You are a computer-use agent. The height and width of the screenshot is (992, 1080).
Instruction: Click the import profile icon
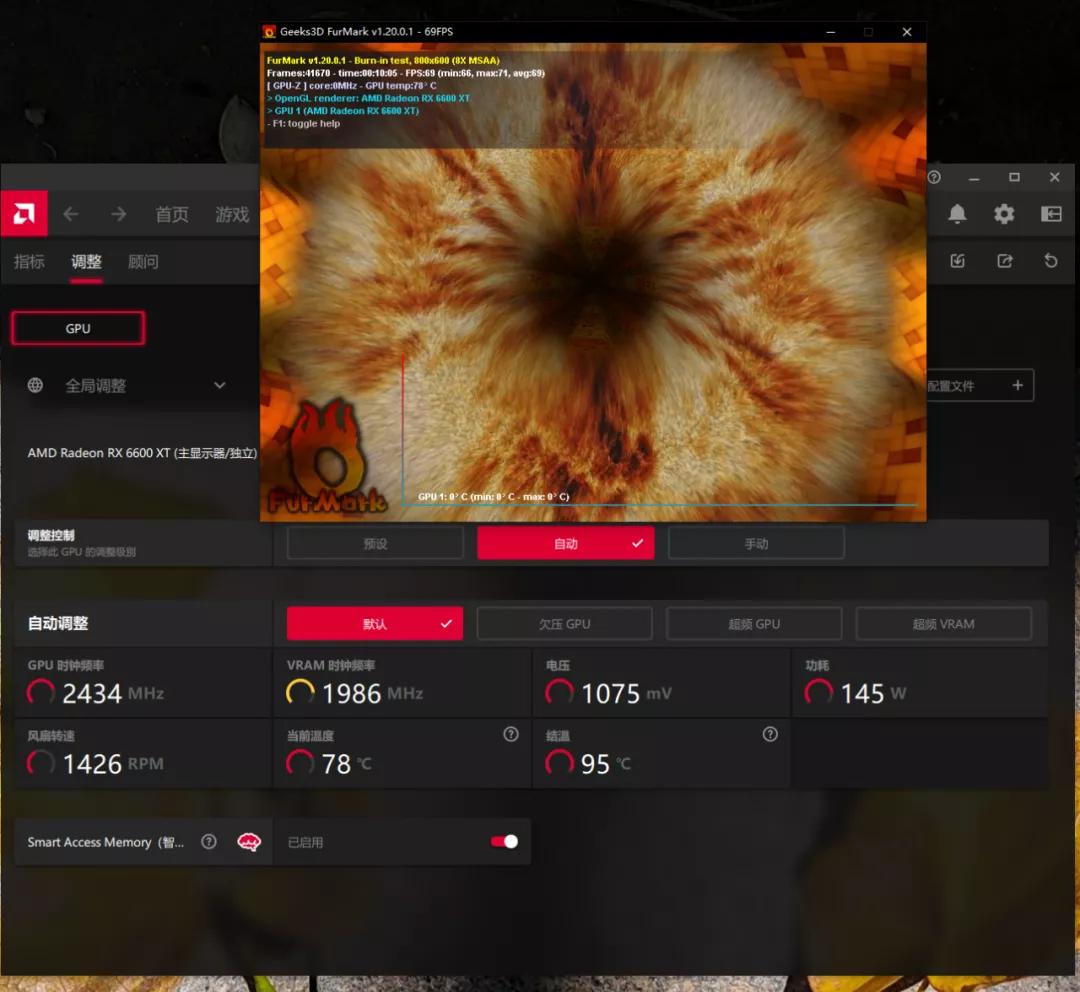point(957,260)
